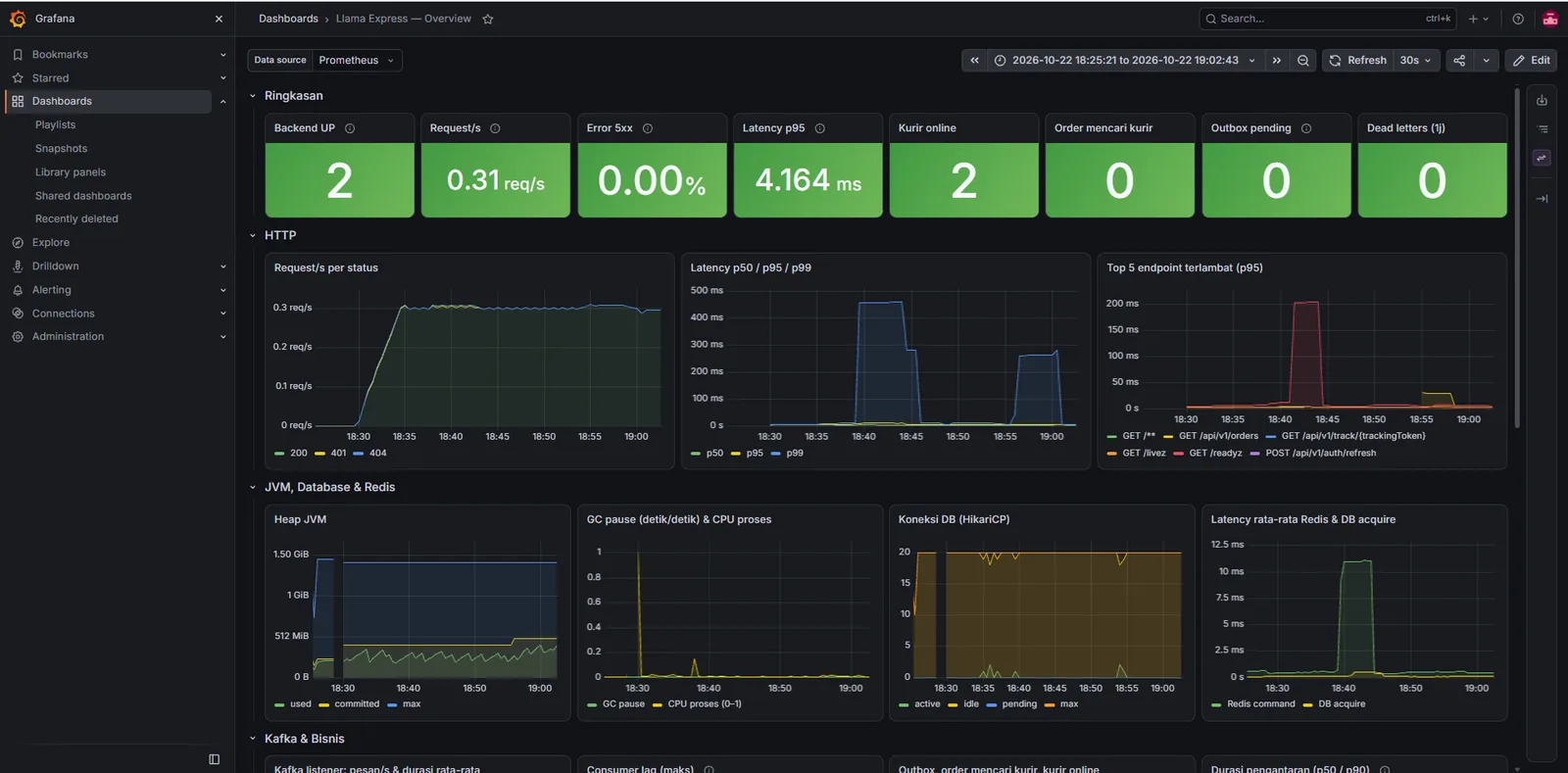Screen dimensions: 1568x773
Task: Click the dock menu icon at sidebar bottom
Action: click(x=215, y=759)
